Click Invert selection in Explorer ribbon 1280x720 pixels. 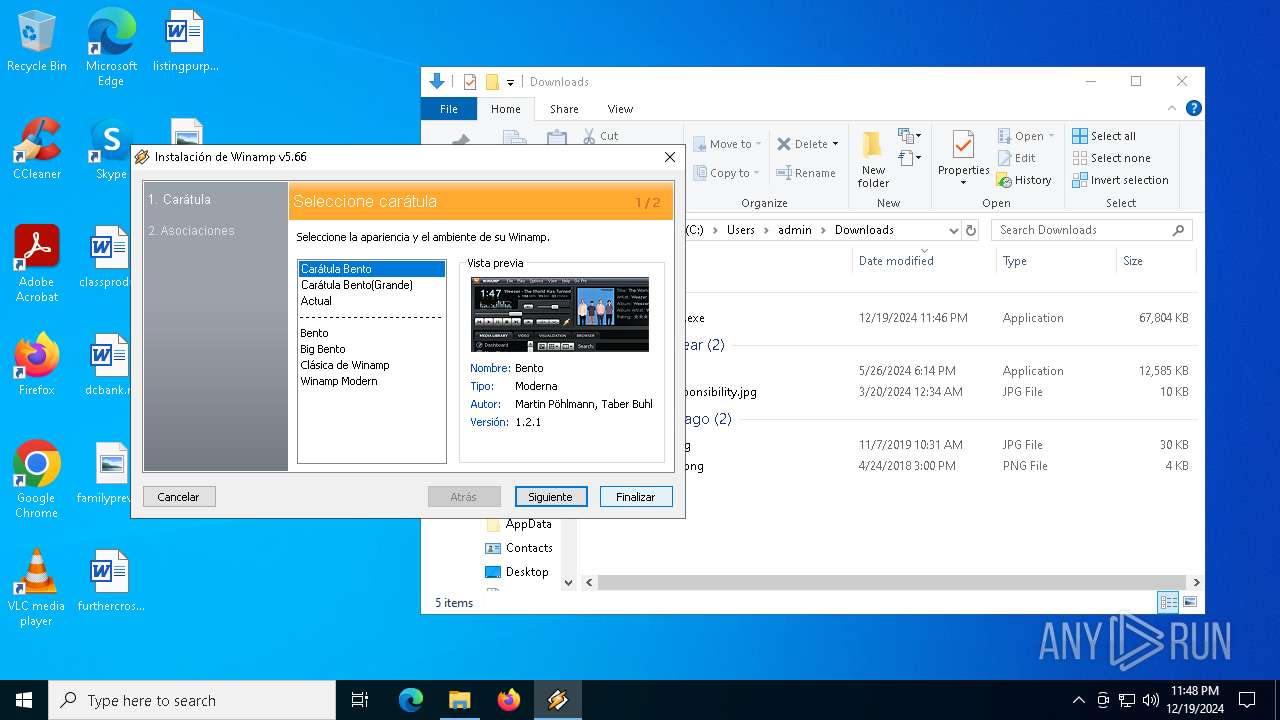tap(1120, 180)
